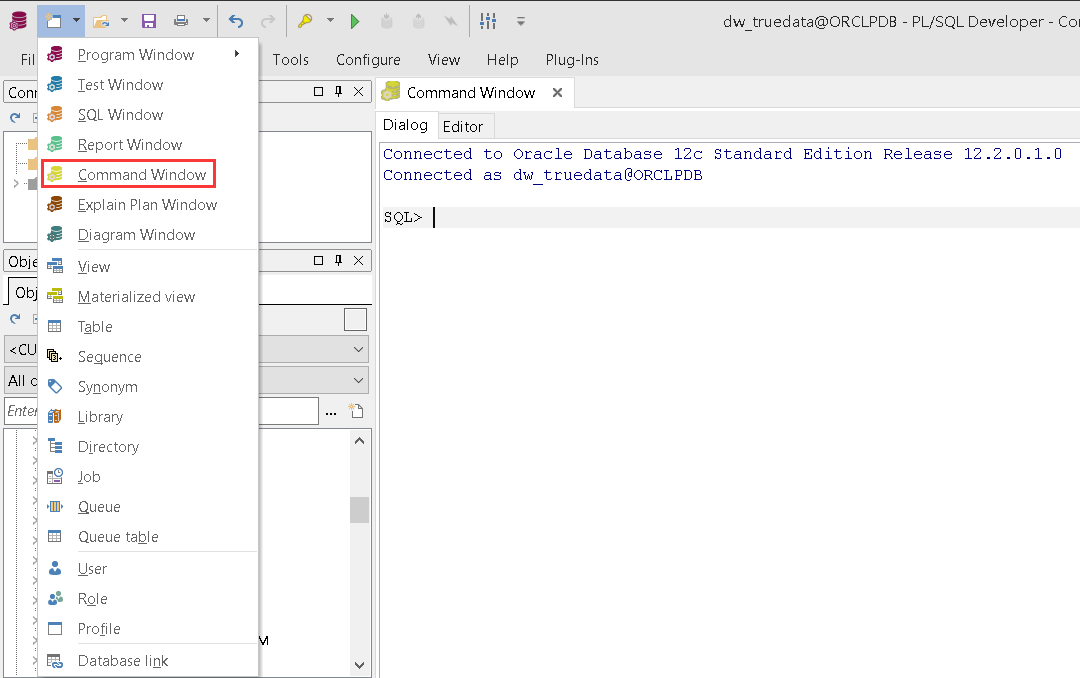
Task: Open the All objects filter dropdown
Action: click(358, 380)
